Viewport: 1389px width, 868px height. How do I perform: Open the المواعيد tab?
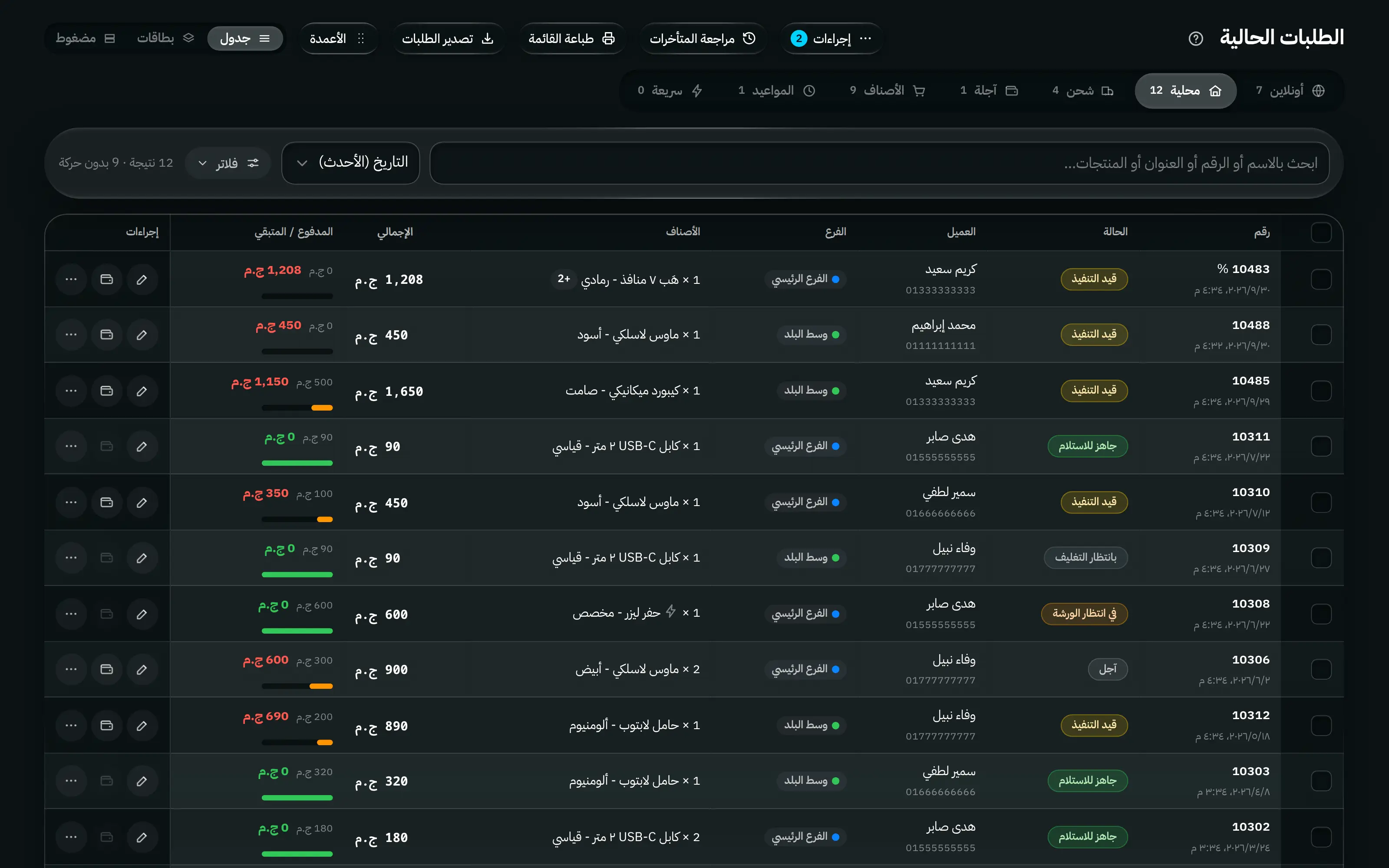(776, 91)
